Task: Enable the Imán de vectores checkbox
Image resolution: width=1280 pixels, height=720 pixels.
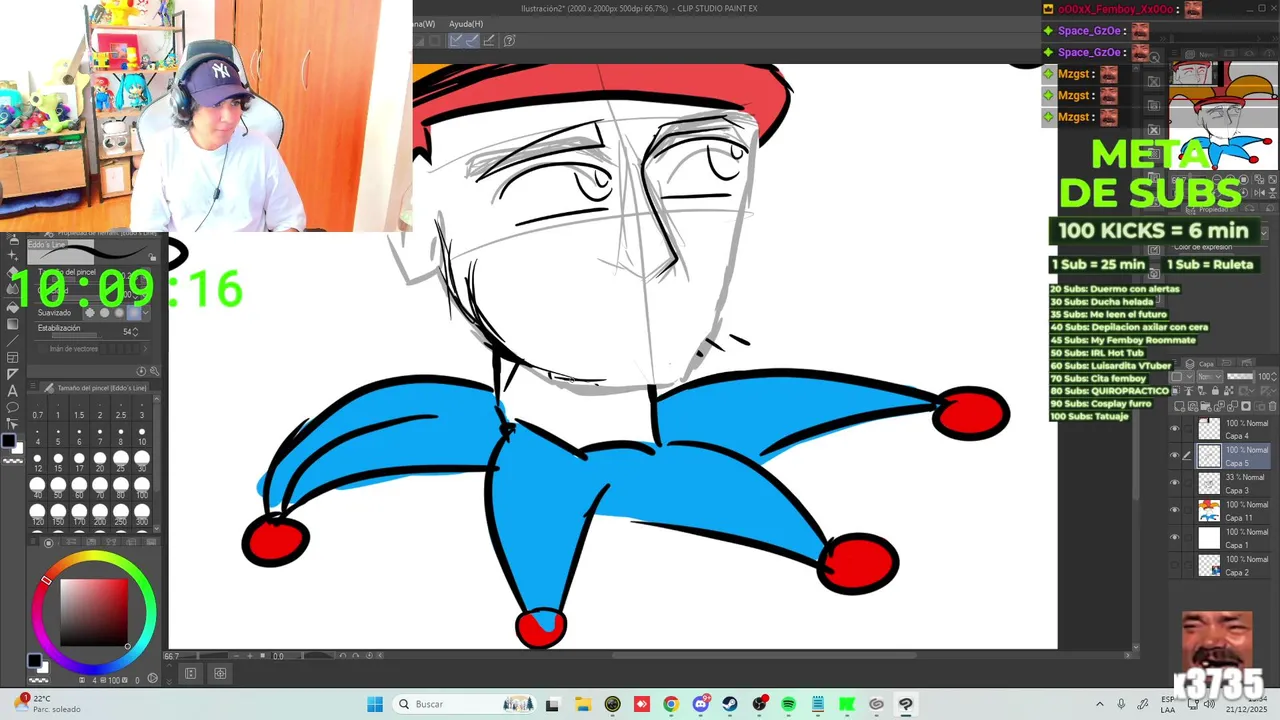Action: point(40,349)
